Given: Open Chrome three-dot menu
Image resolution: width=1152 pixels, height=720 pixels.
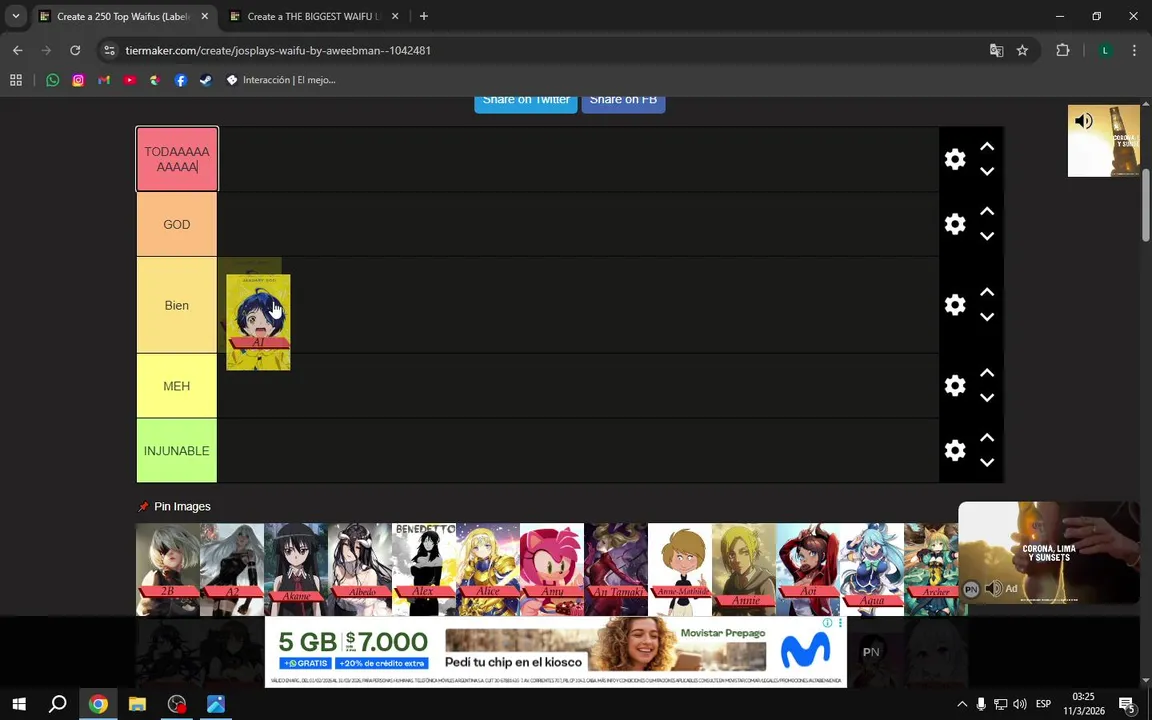Looking at the screenshot, I should click(1134, 50).
